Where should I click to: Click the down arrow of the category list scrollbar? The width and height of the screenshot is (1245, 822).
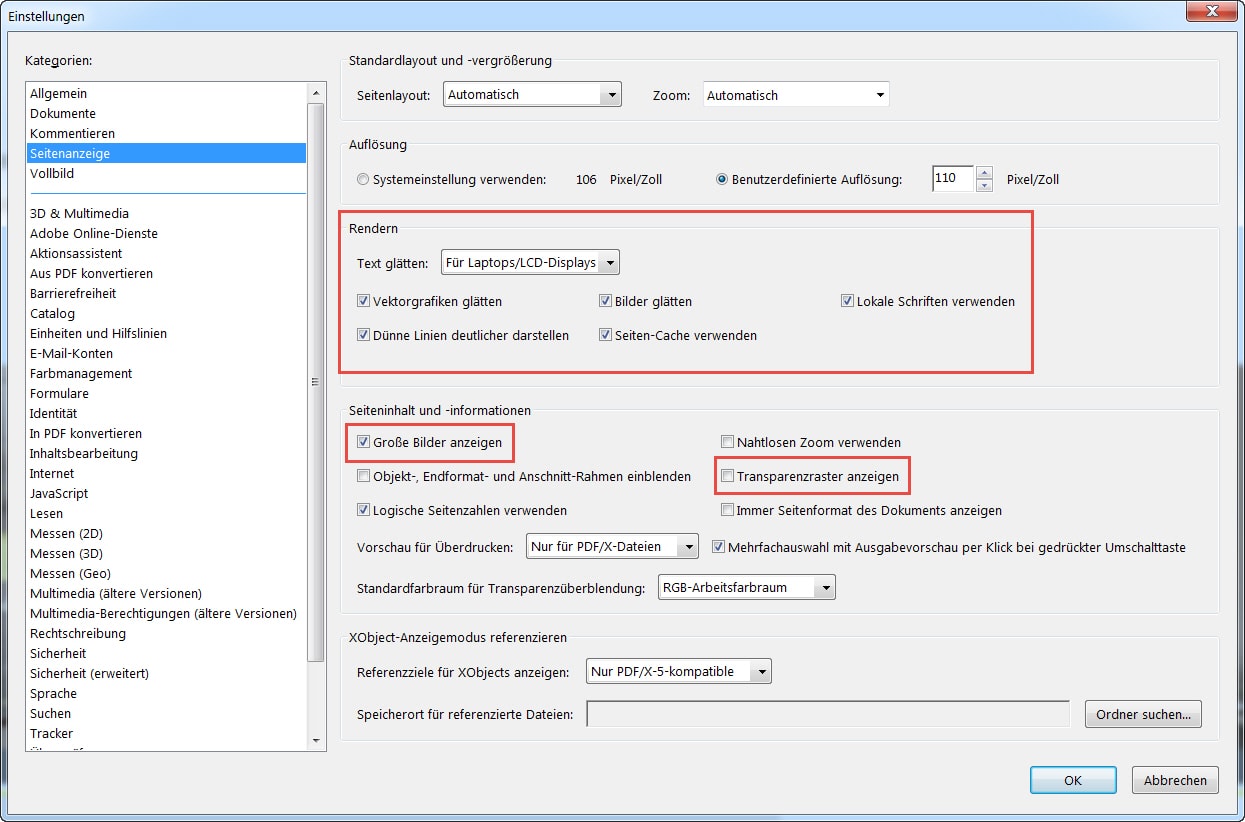(317, 741)
